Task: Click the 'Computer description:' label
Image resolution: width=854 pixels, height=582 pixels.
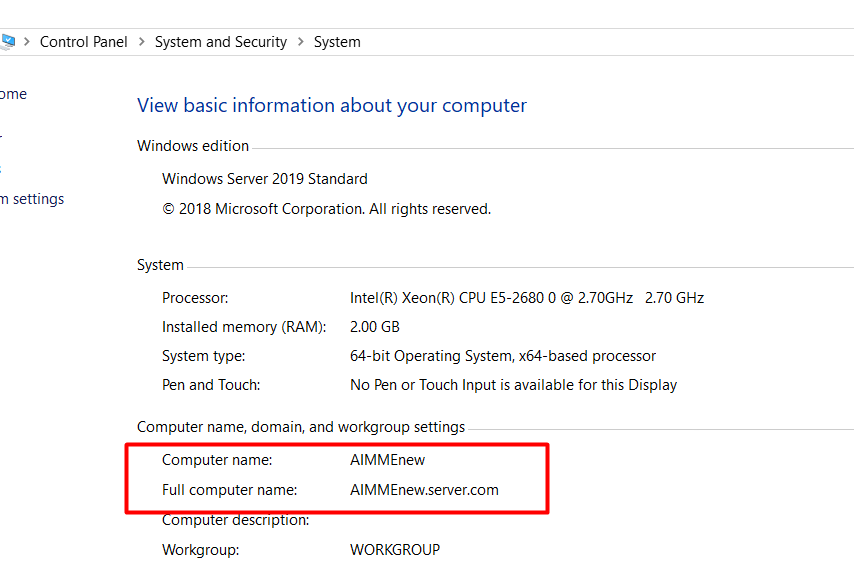Action: pyautogui.click(x=235, y=520)
